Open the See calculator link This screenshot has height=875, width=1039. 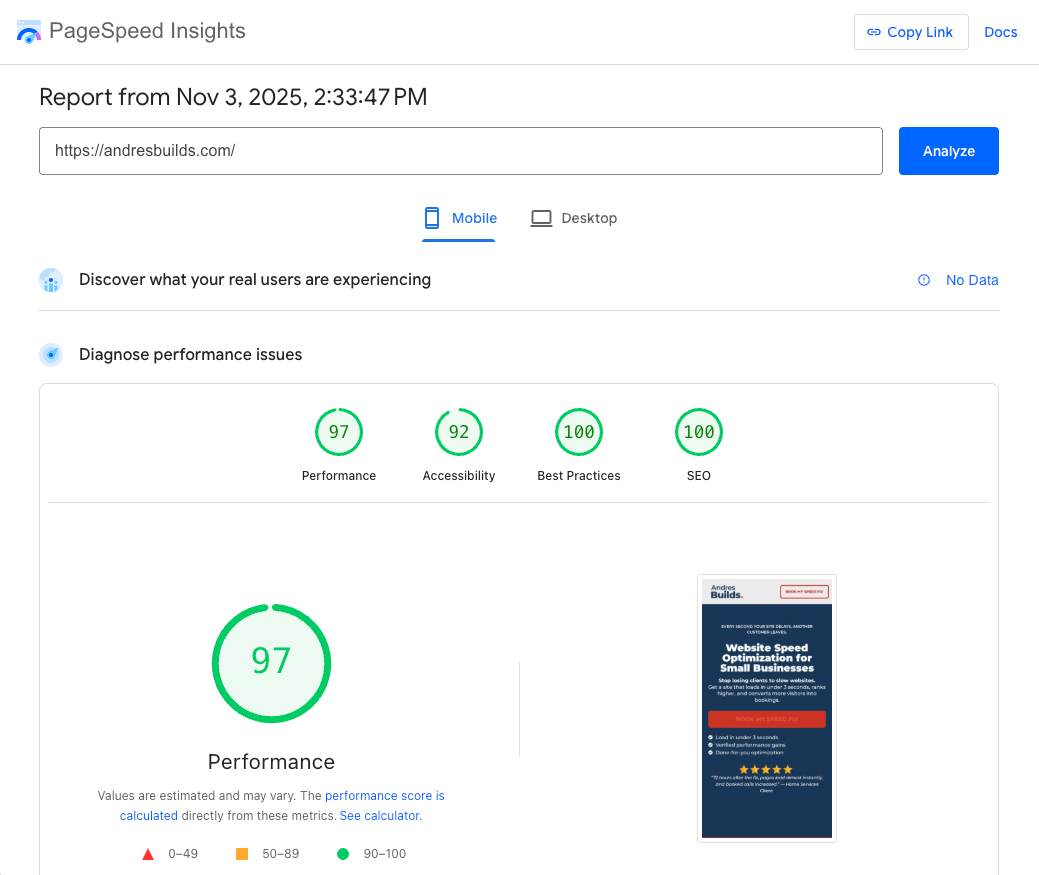[x=379, y=815]
